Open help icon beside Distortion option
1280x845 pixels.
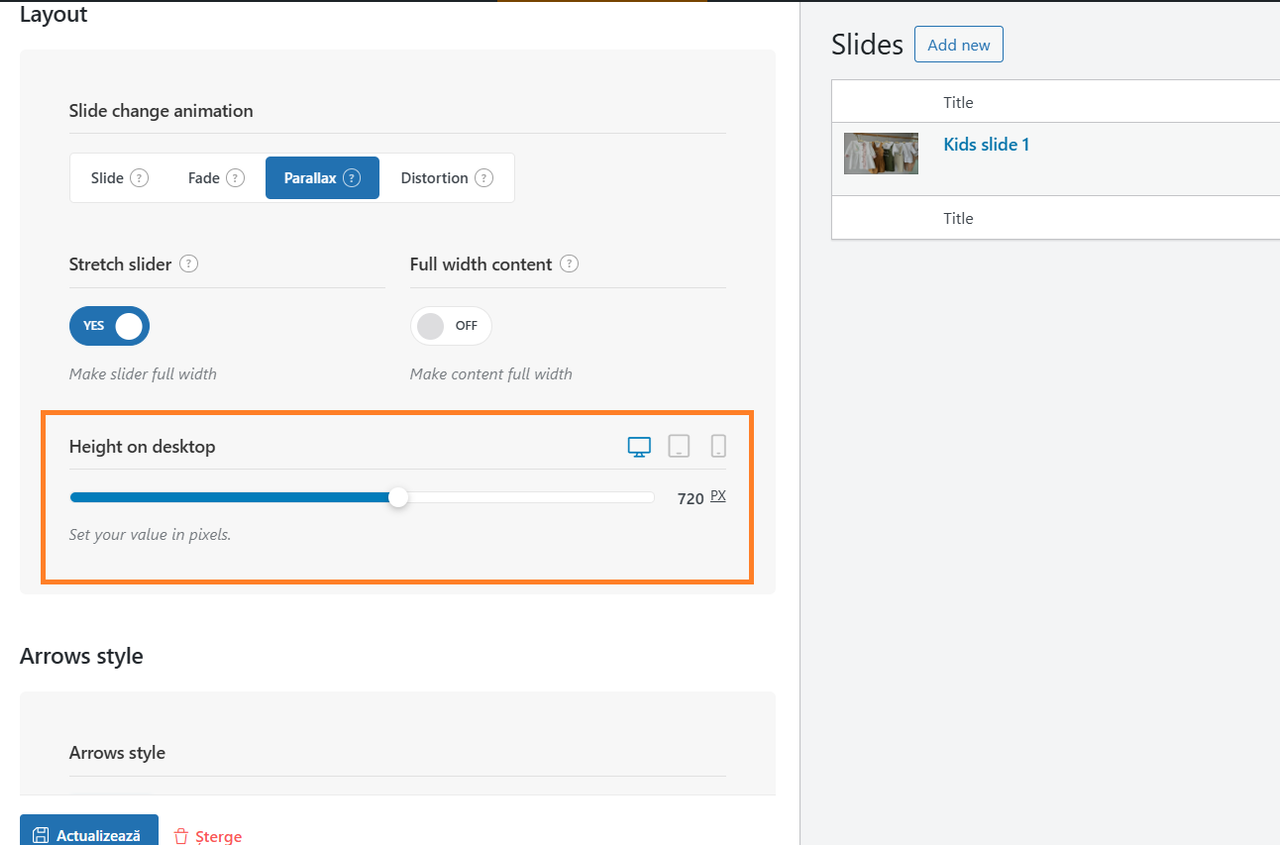coord(484,178)
